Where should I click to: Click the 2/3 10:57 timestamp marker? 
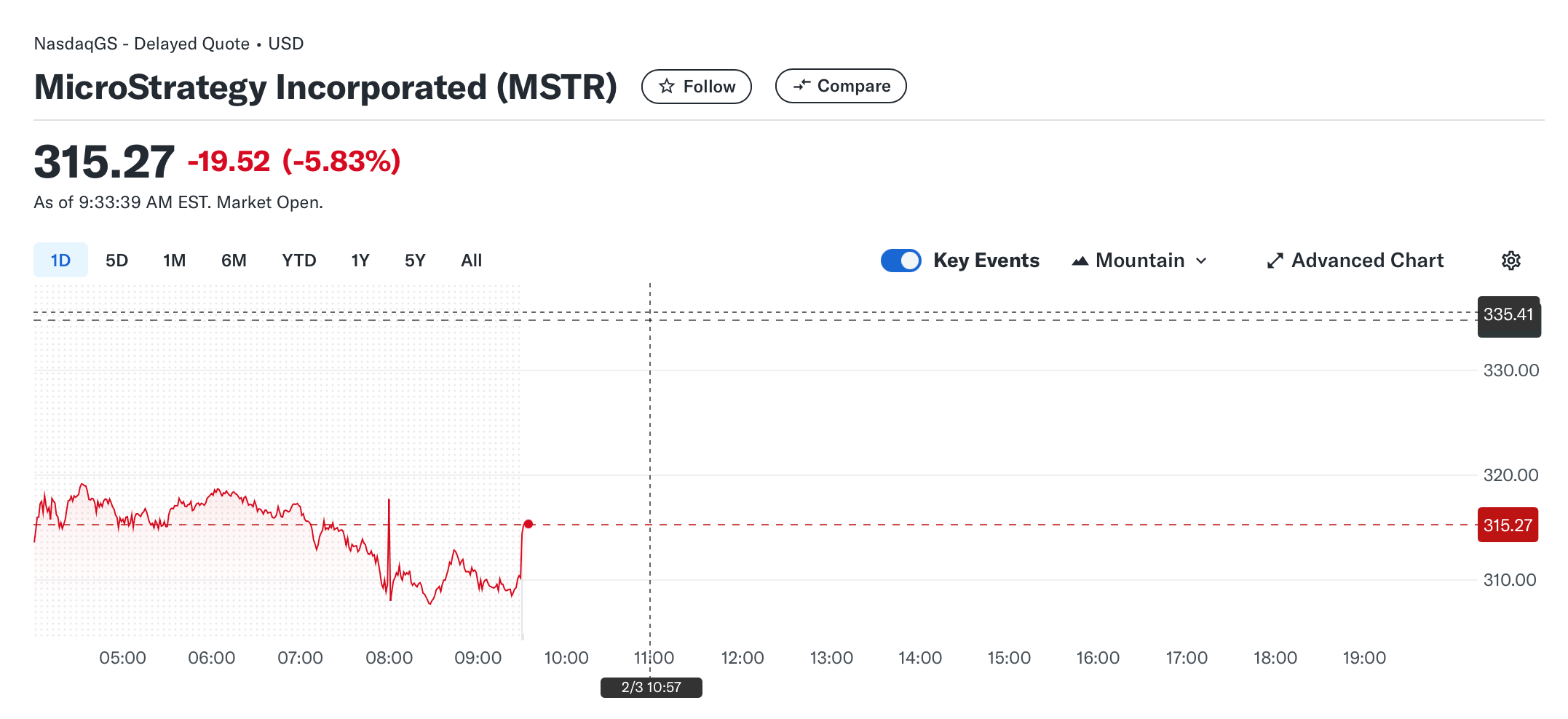point(650,686)
